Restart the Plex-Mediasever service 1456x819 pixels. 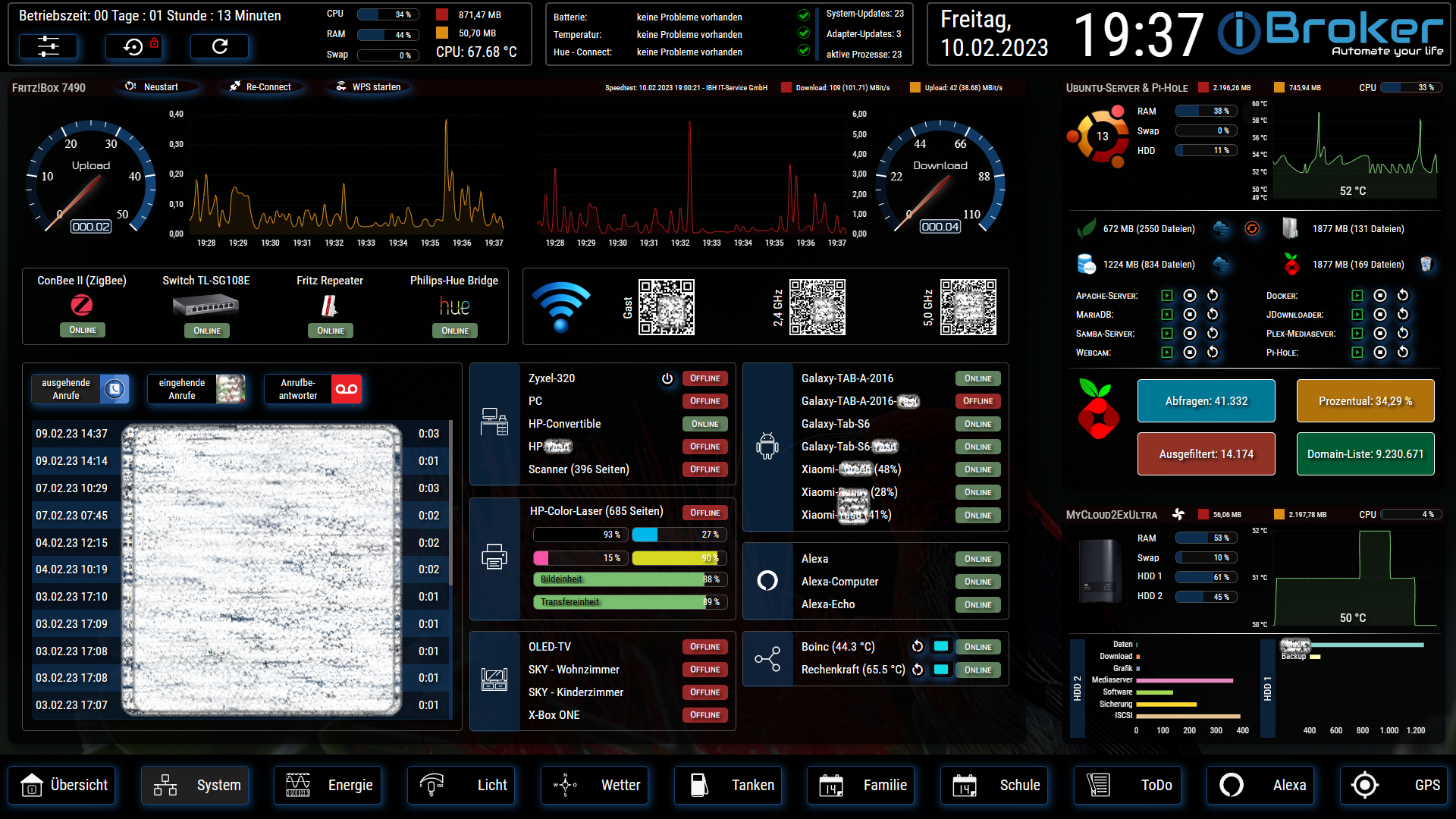coord(1403,334)
